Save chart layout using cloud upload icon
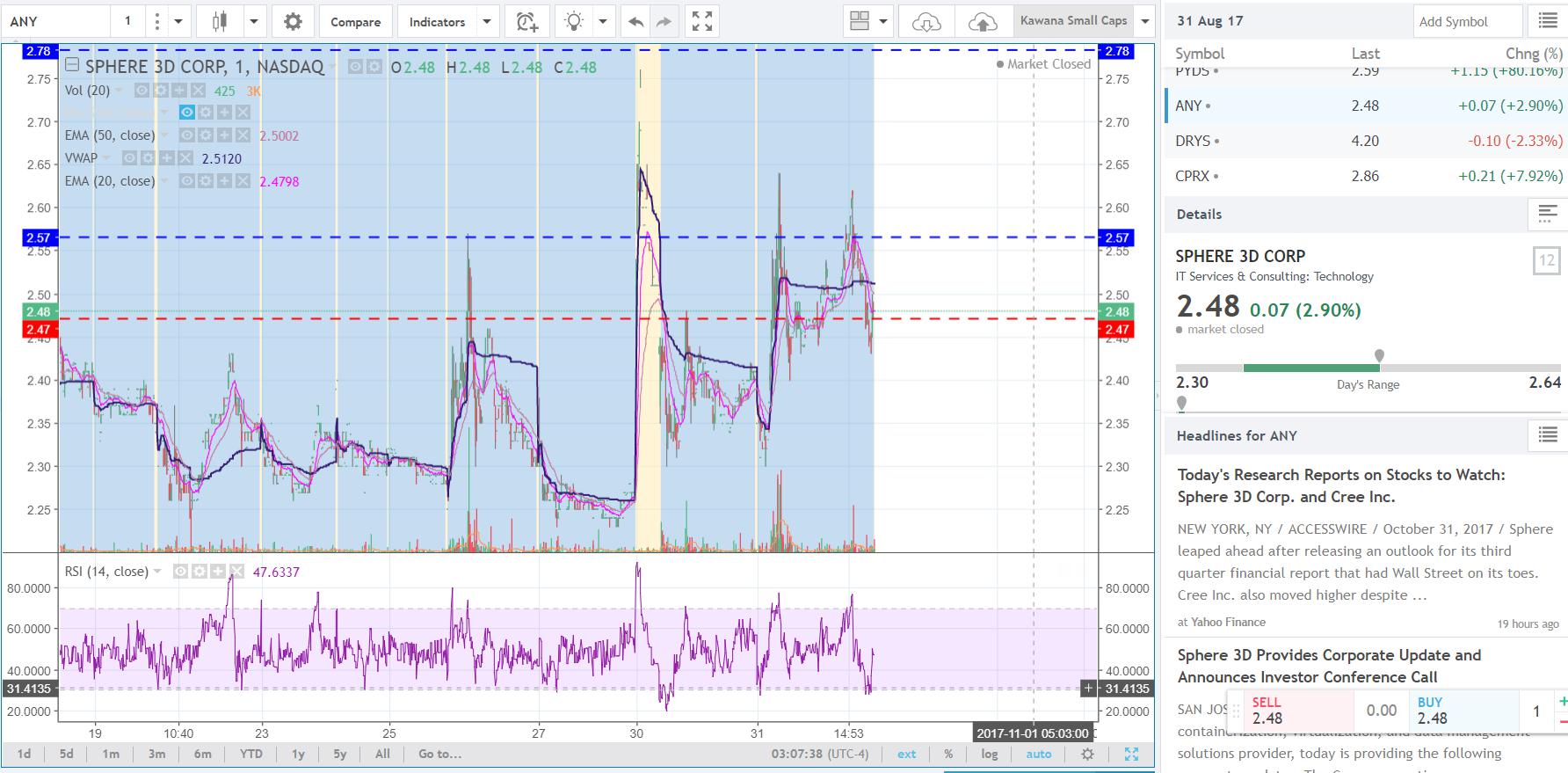The image size is (1568, 773). coord(982,22)
